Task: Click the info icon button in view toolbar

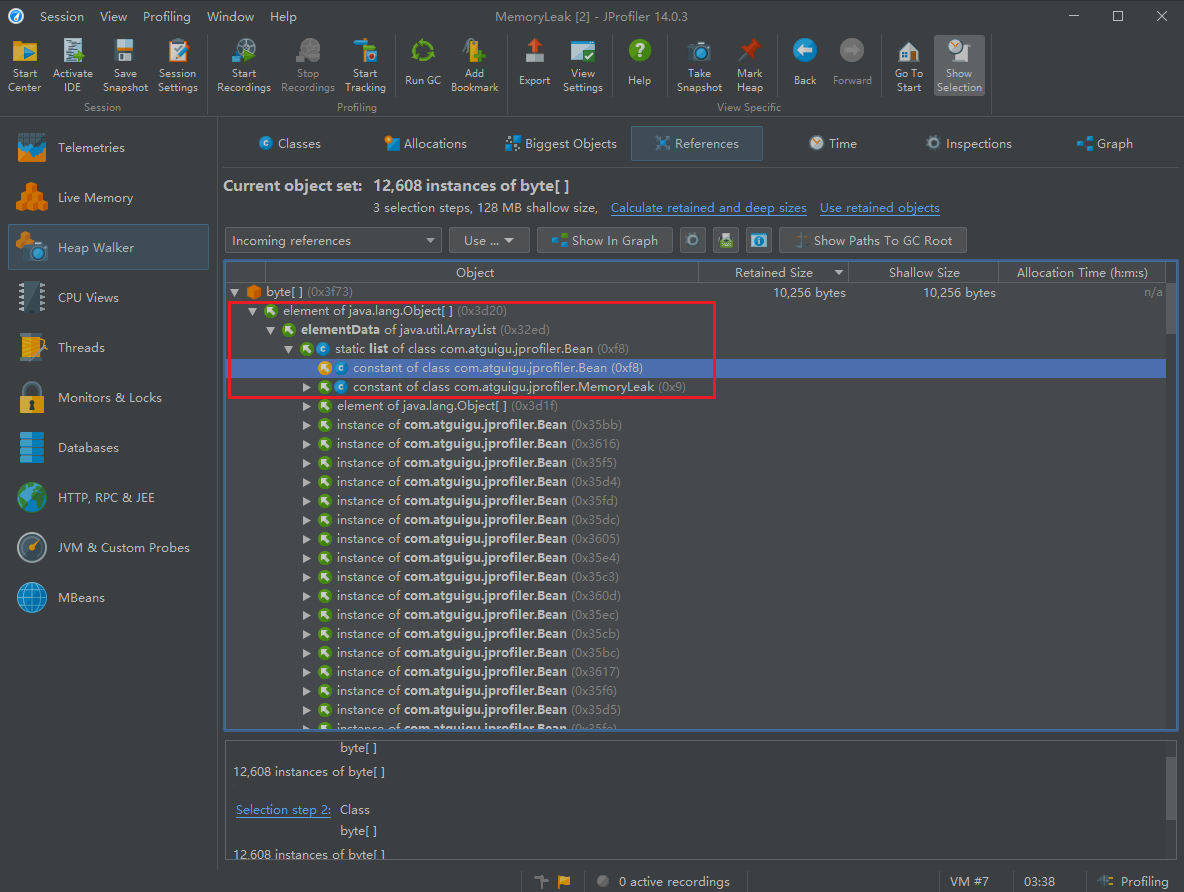Action: (x=759, y=240)
